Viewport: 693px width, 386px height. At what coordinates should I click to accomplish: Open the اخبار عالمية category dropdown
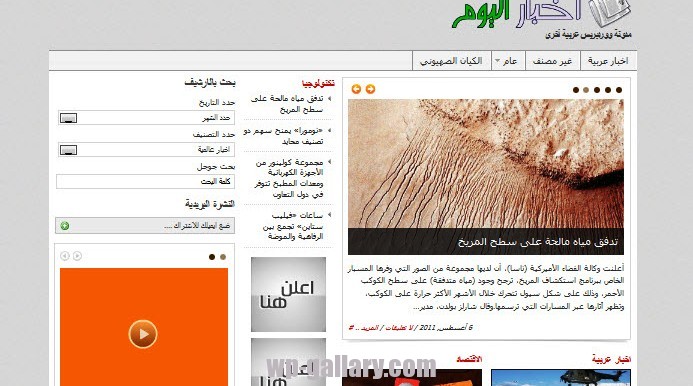[146, 150]
